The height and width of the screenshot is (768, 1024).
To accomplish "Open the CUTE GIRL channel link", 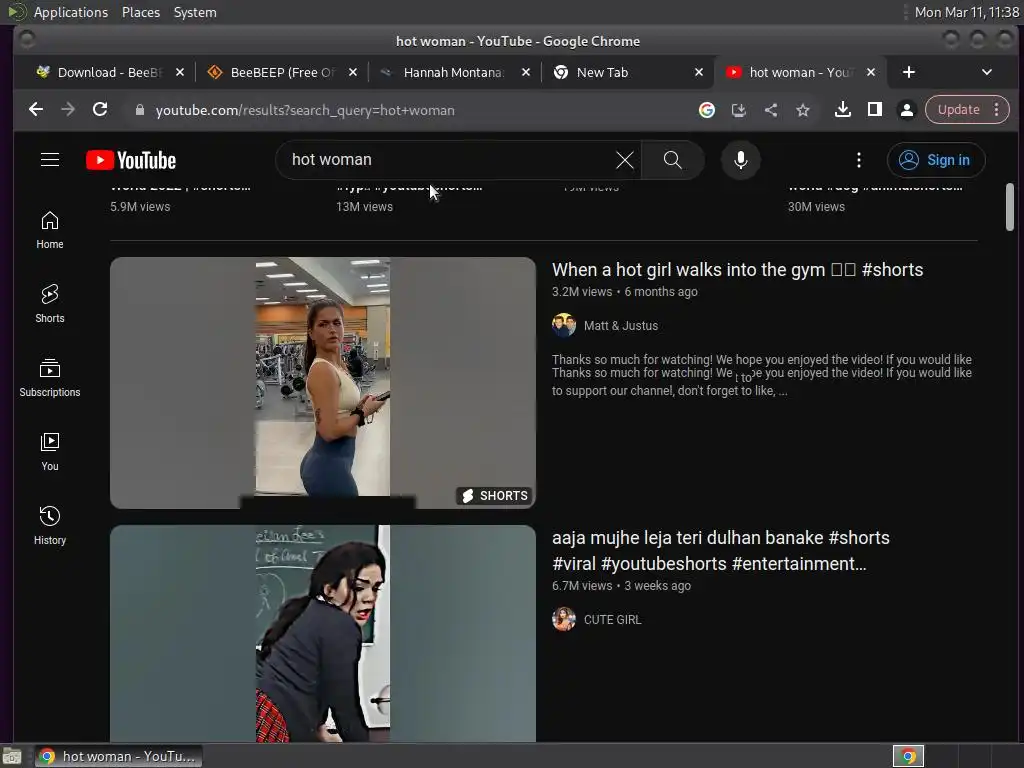I will pos(613,619).
